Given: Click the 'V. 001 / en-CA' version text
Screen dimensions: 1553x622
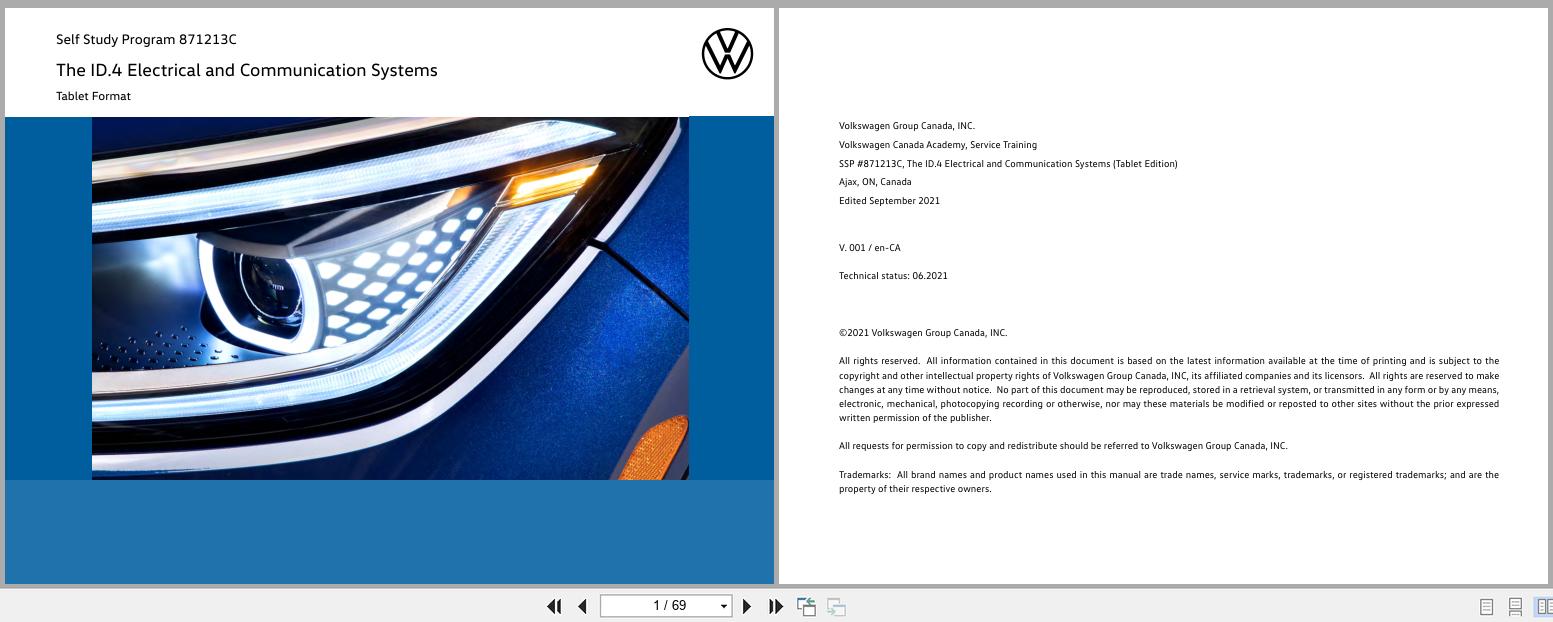Looking at the screenshot, I should click(870, 248).
